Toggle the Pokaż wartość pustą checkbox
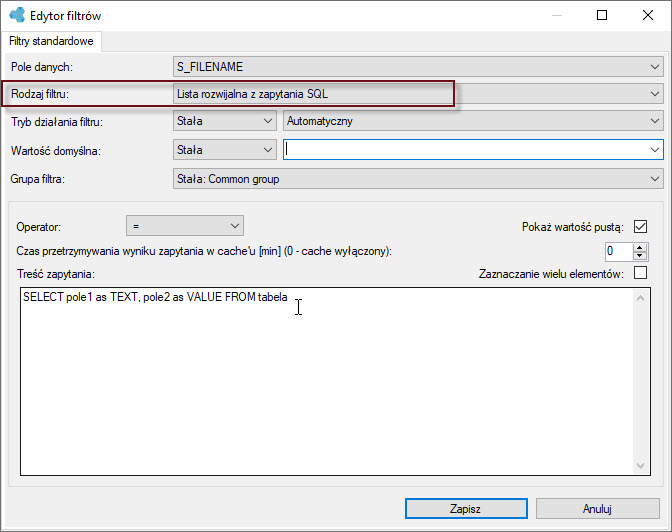Image resolution: width=672 pixels, height=532 pixels. coord(640,226)
